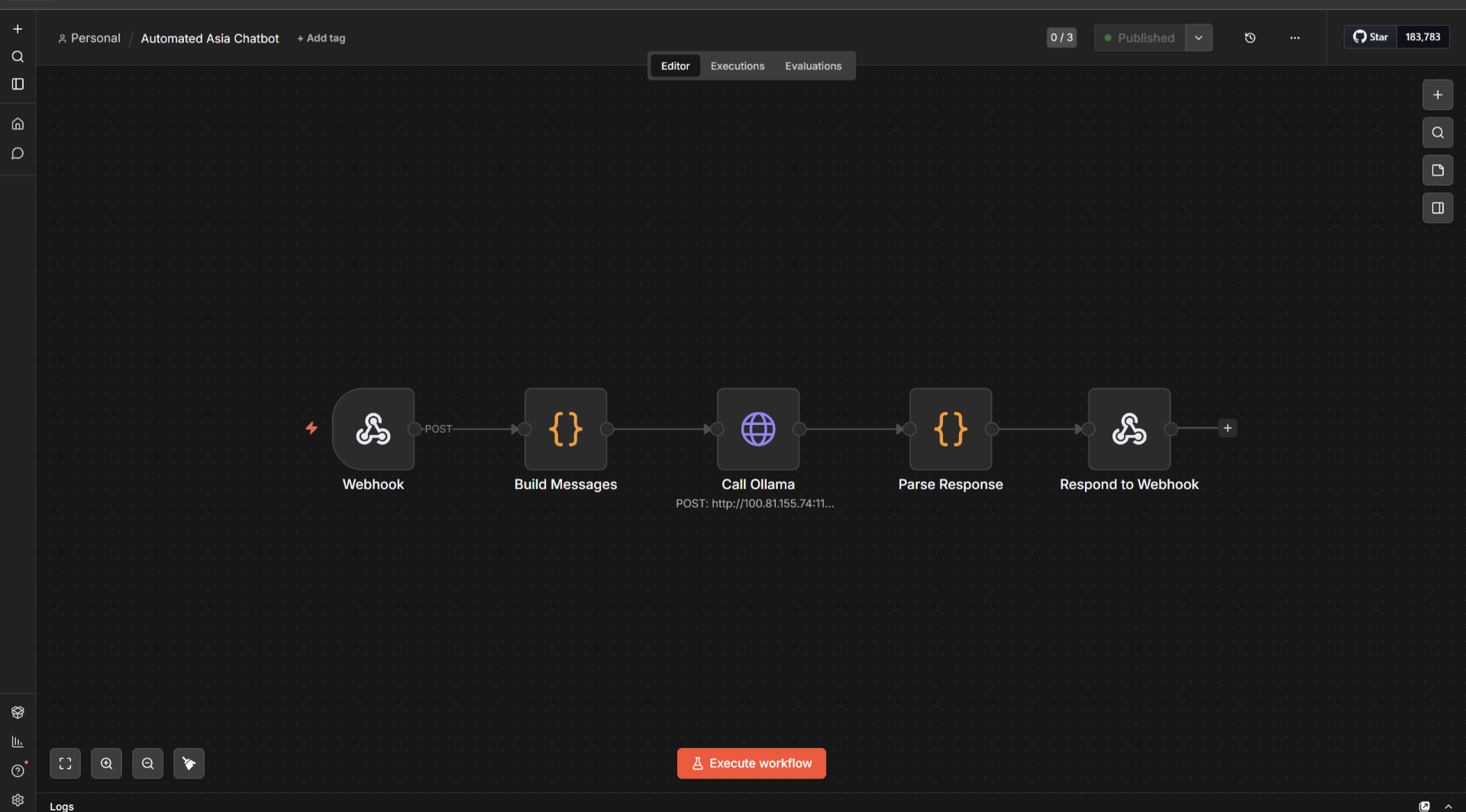Open workflow history icon
This screenshot has width=1466, height=812.
pyautogui.click(x=1250, y=37)
